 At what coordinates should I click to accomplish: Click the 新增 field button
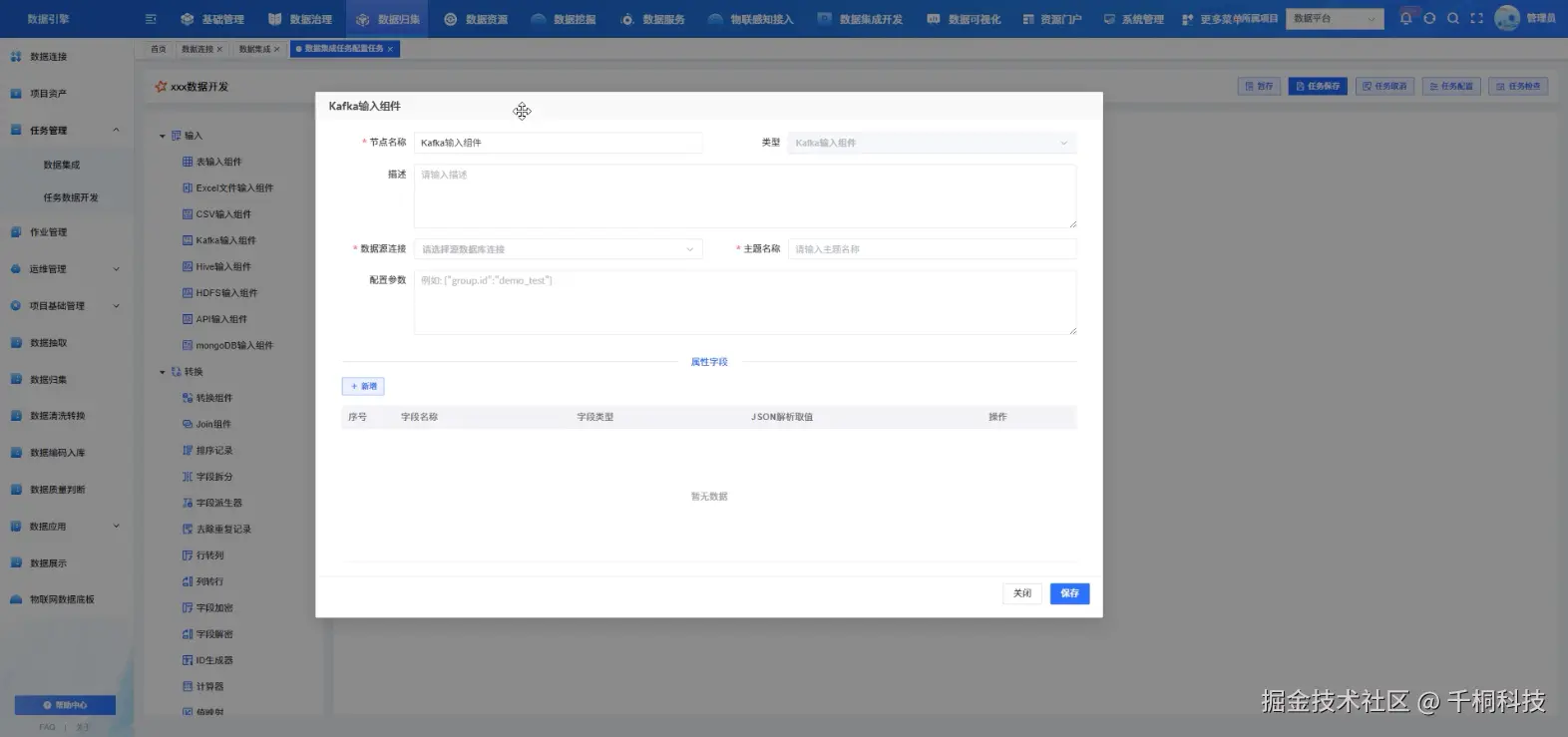363,386
